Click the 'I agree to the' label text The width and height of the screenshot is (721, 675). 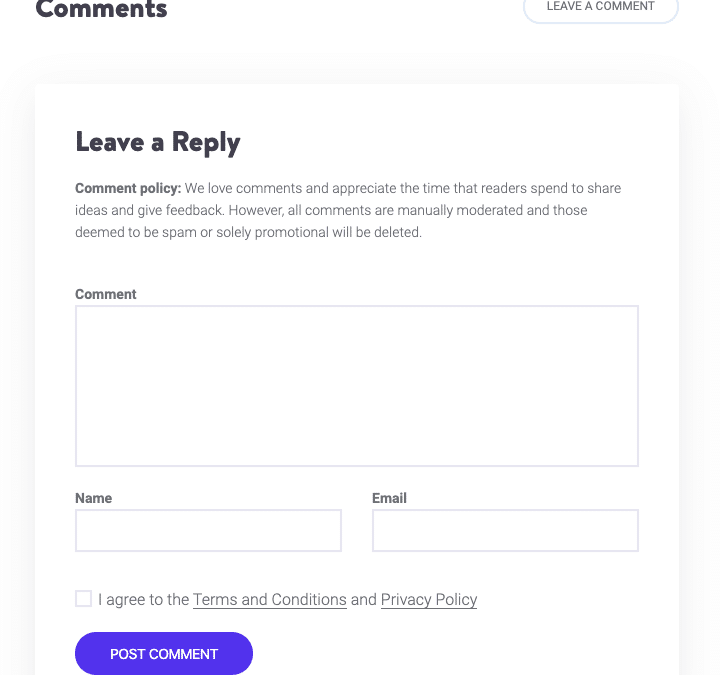[144, 600]
